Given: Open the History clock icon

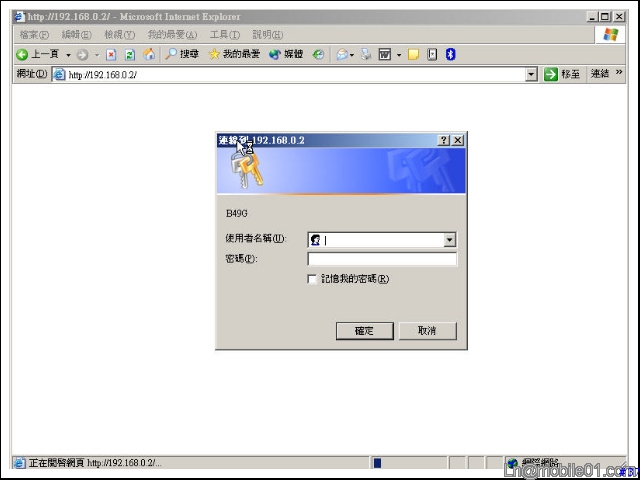Looking at the screenshot, I should click(x=318, y=54).
